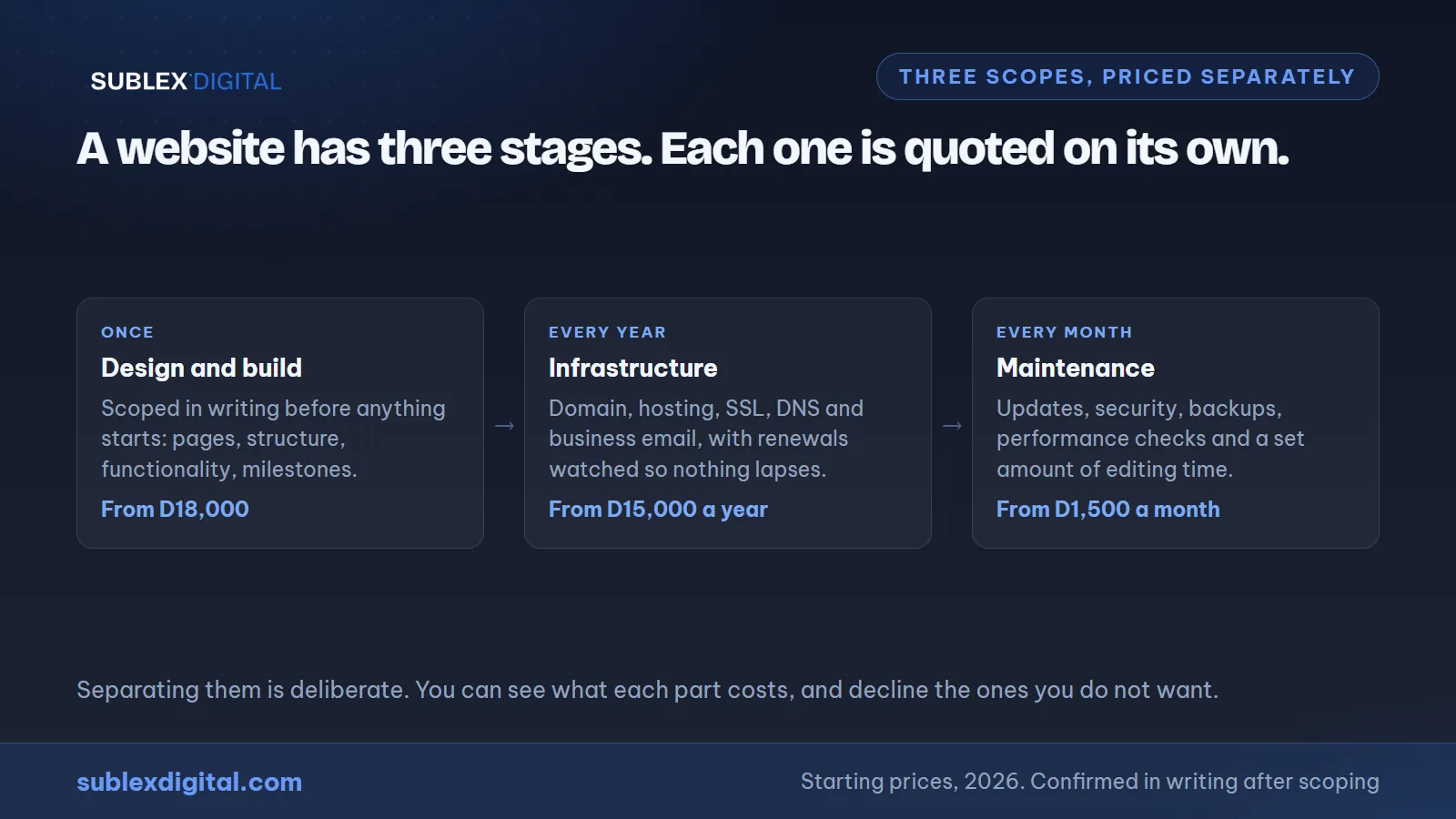Select the 'Infrastructure' card title

pos(632,368)
